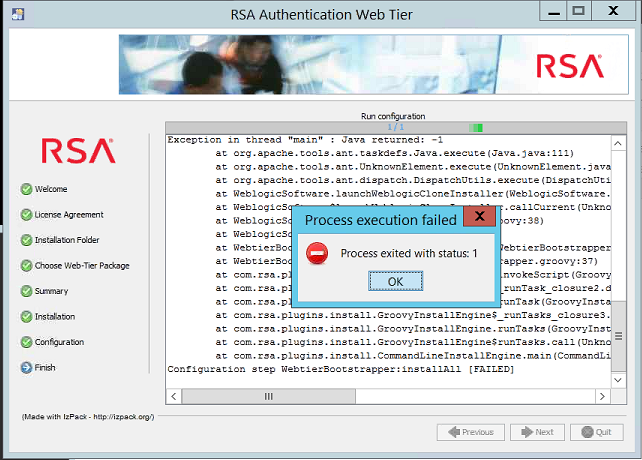Click OK in the error dialog
642x460 pixels.
tap(395, 282)
